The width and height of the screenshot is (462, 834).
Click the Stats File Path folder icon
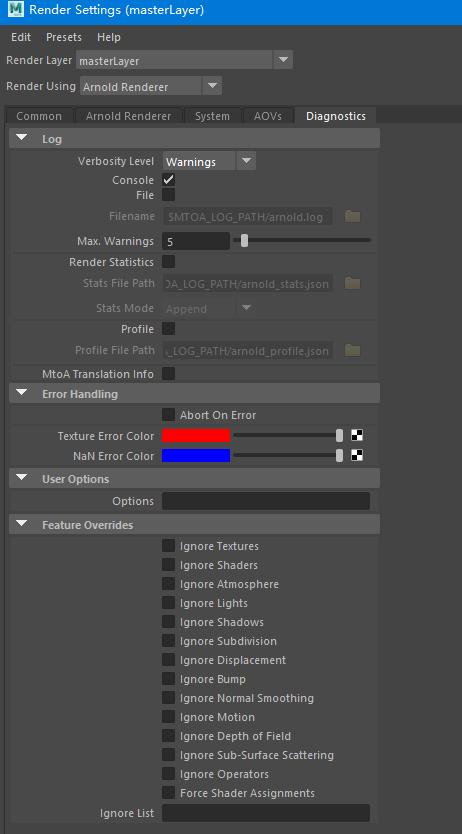(352, 283)
